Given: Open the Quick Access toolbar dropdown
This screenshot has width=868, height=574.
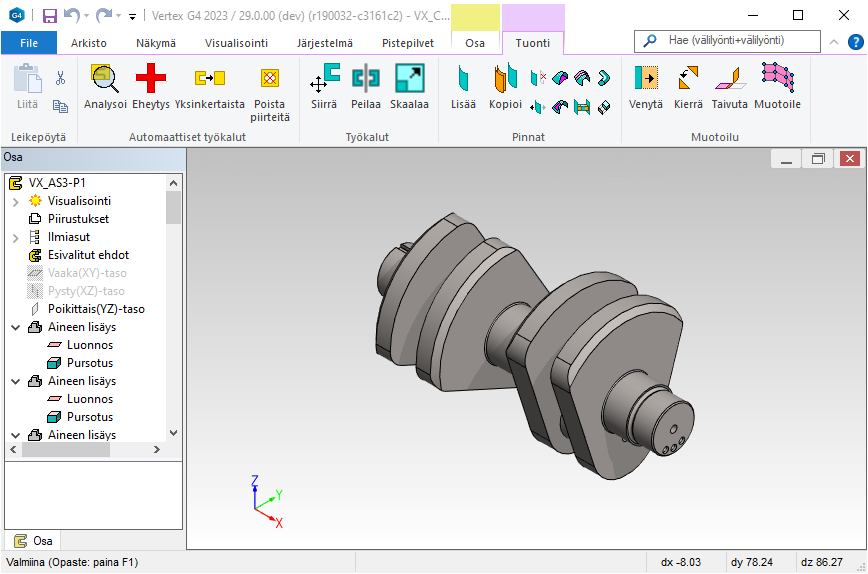Looking at the screenshot, I should click(132, 16).
